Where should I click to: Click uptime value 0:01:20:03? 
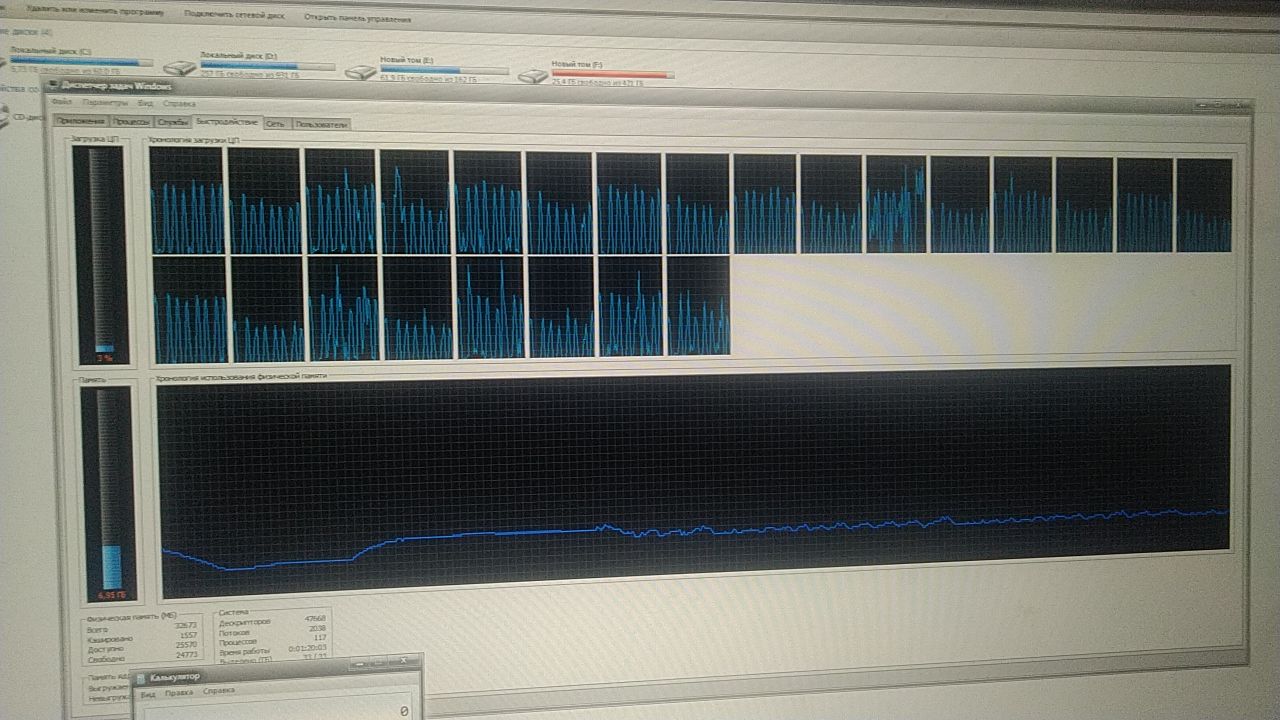tap(308, 650)
